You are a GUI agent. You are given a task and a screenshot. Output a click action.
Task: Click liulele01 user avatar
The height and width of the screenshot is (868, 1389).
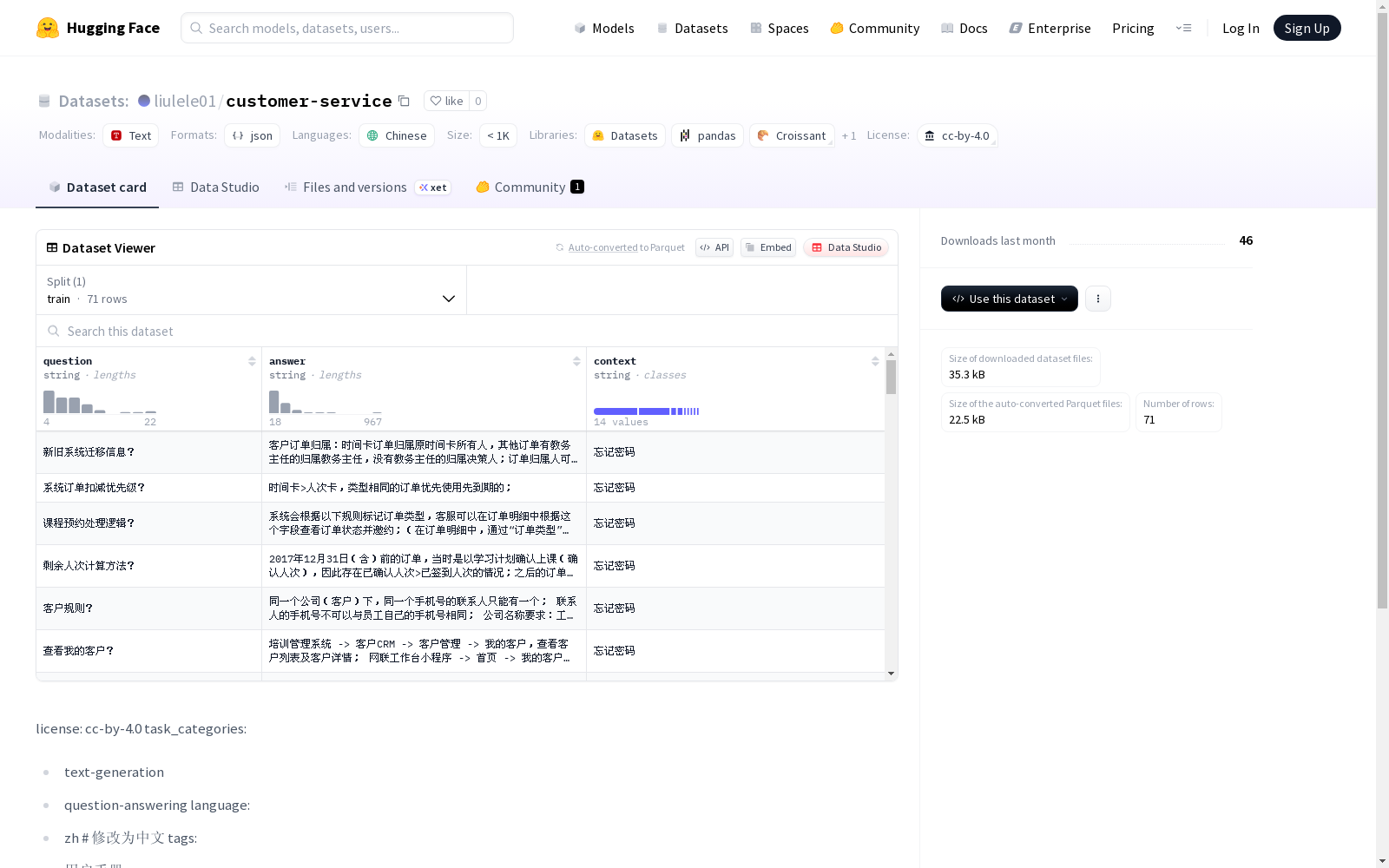(144, 101)
